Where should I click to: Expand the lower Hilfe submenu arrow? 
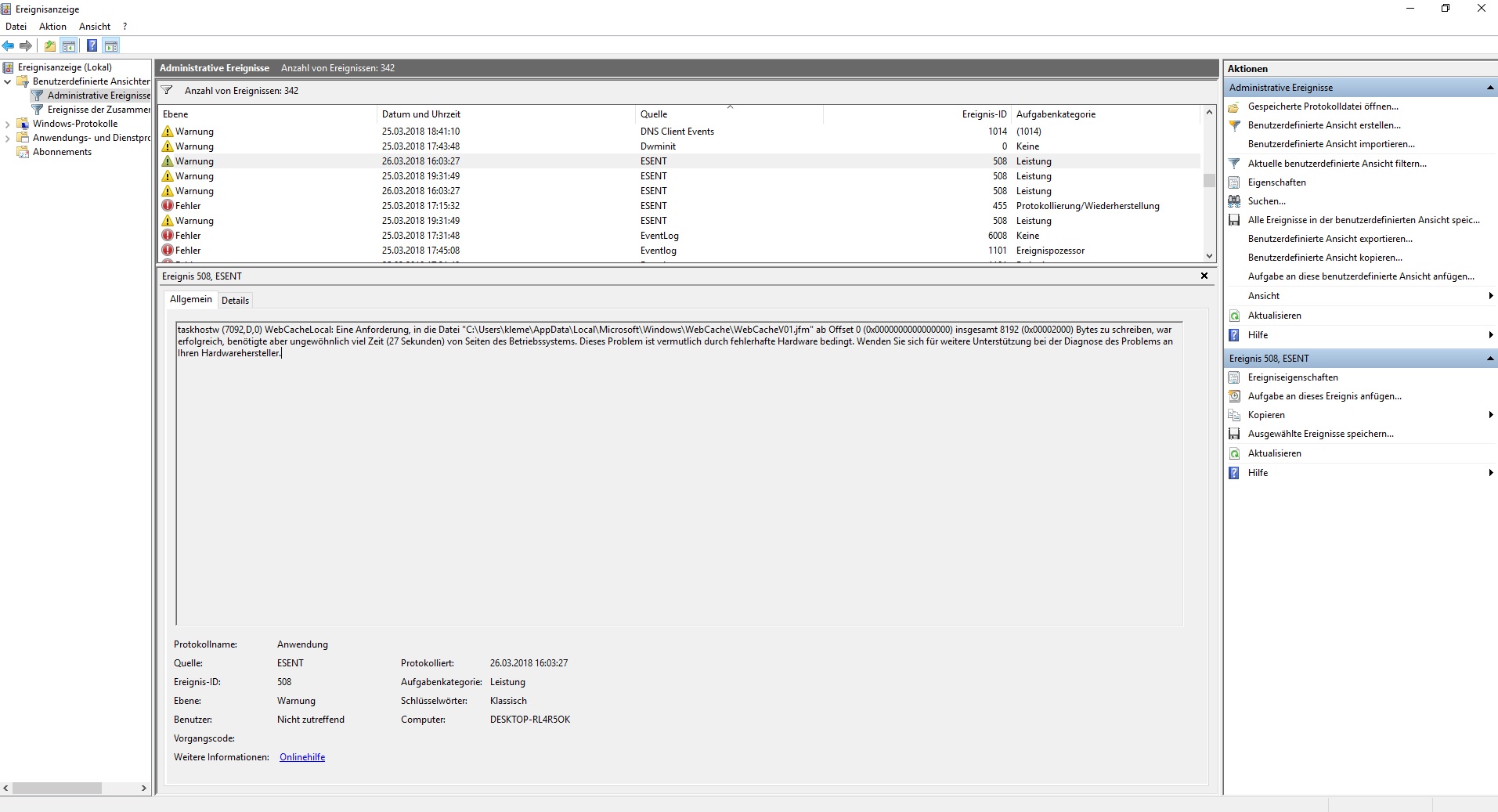pos(1490,473)
